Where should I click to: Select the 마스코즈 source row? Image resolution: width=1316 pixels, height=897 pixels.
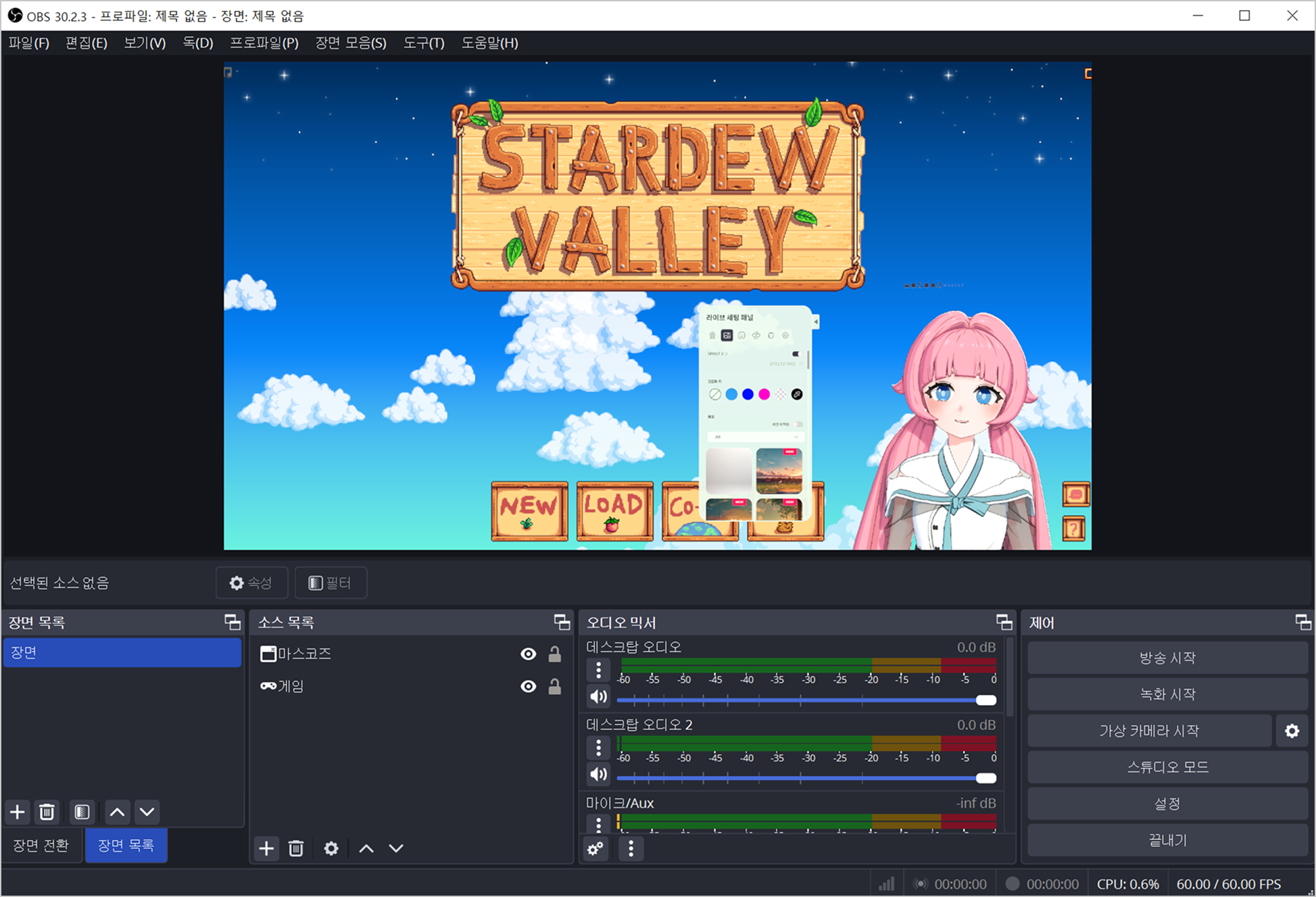pyautogui.click(x=412, y=654)
